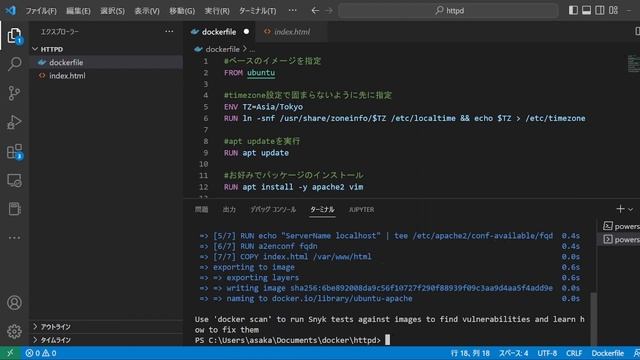Viewport: 640px width, 360px height.
Task: Close dockerfile tab via unsaved dot
Action: (246, 31)
